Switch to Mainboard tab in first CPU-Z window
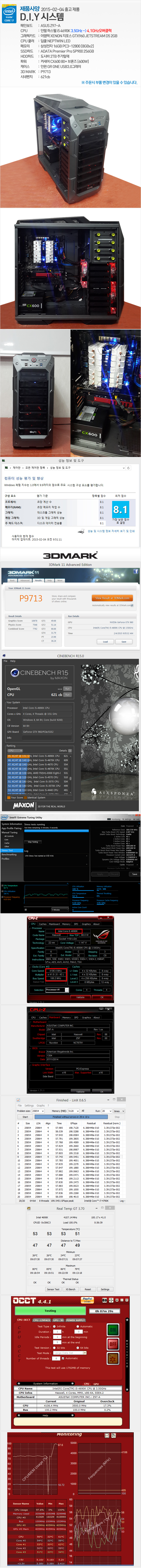This screenshot has height=1568, width=141. [x=54, y=924]
